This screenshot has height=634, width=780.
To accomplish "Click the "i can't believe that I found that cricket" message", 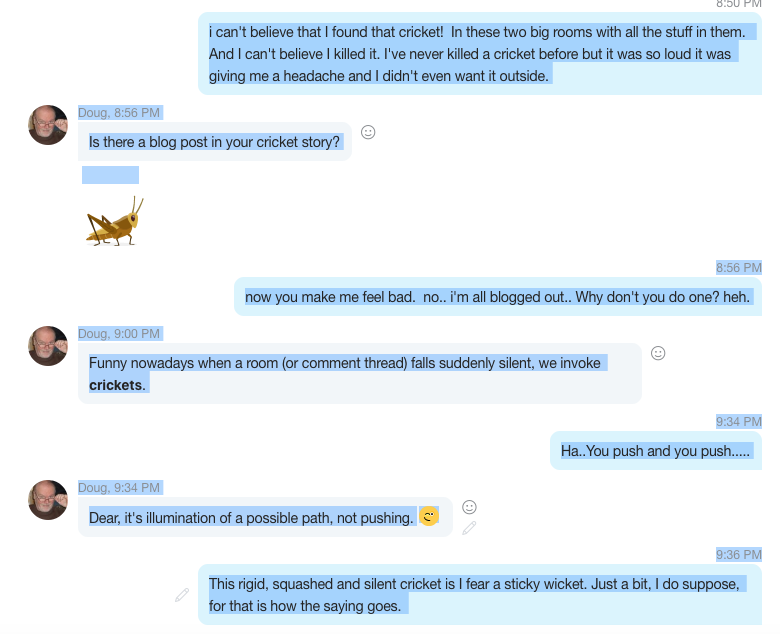I will pyautogui.click(x=478, y=54).
